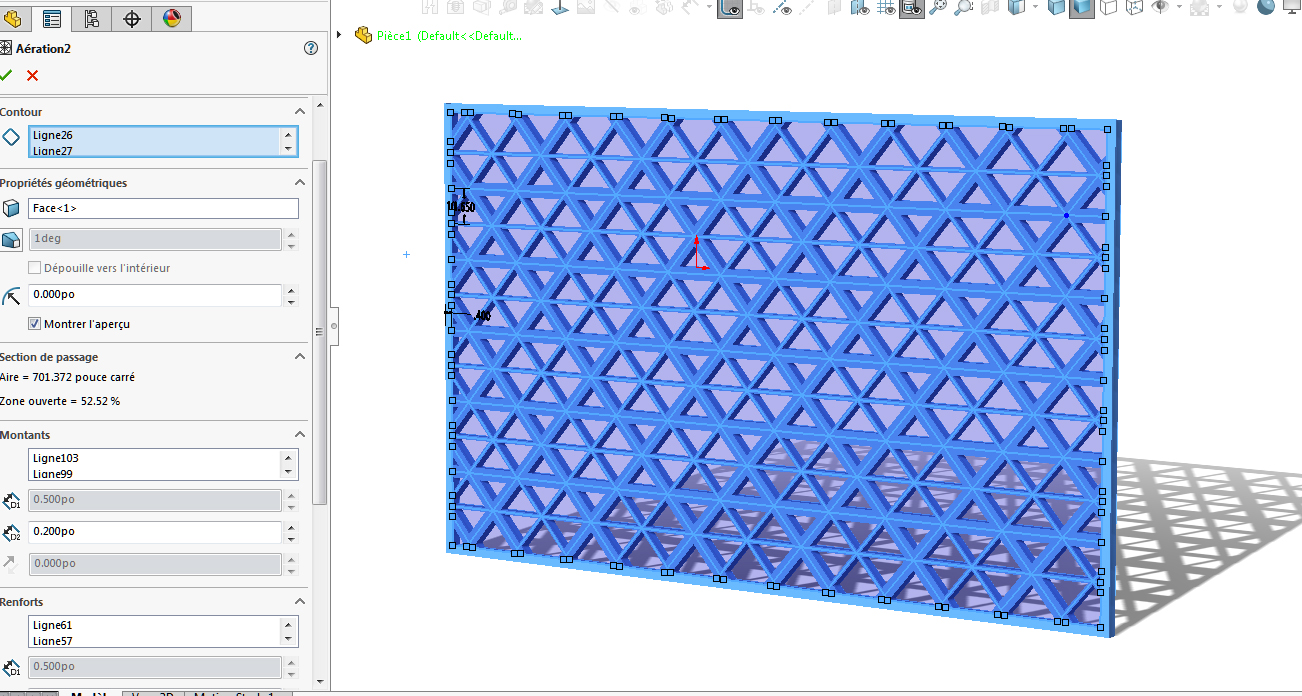Click the panel scroll down arrow

click(x=321, y=680)
